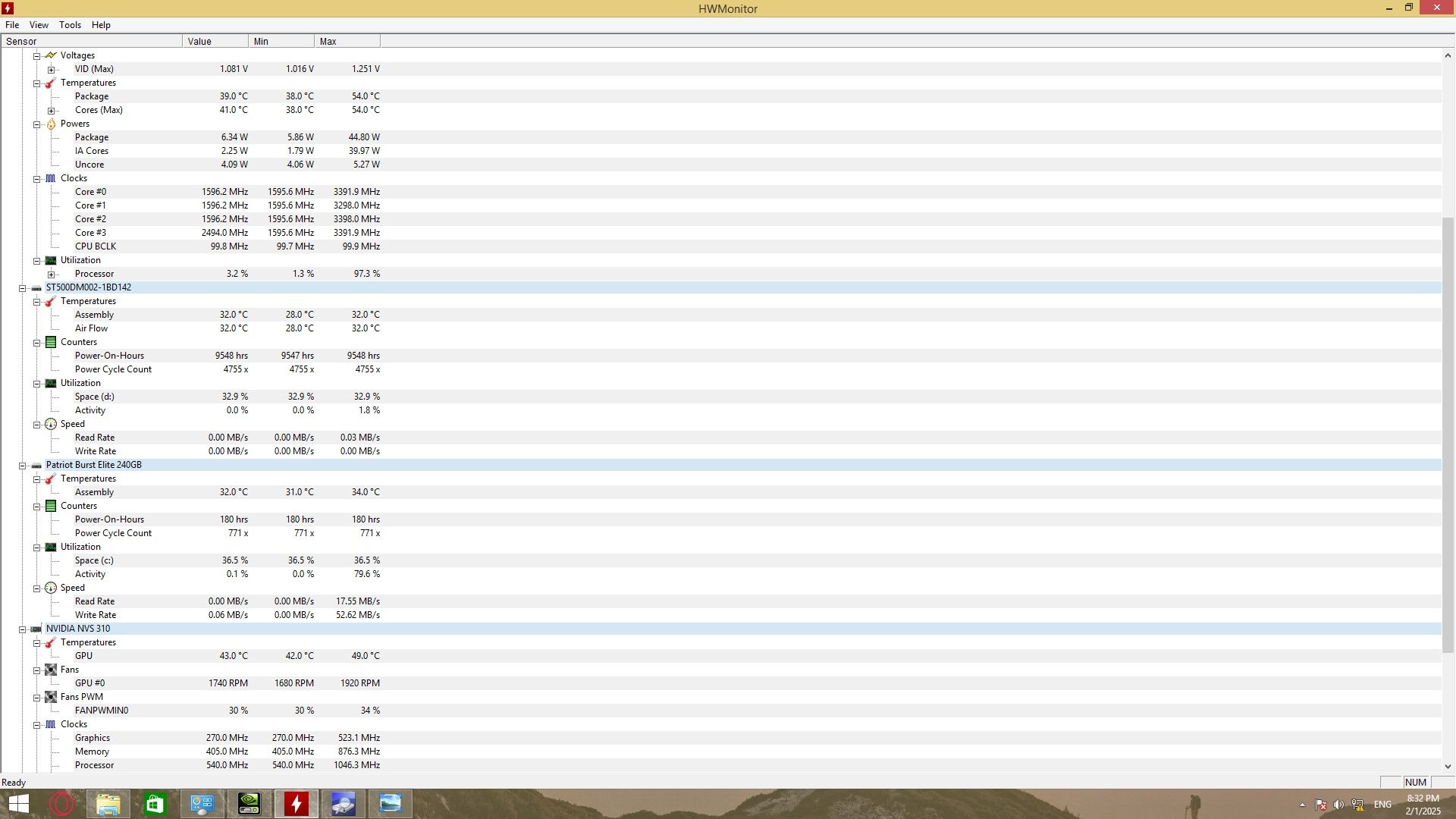1456x819 pixels.
Task: Click the Utilization icon above Space (c:)
Action: (x=51, y=547)
